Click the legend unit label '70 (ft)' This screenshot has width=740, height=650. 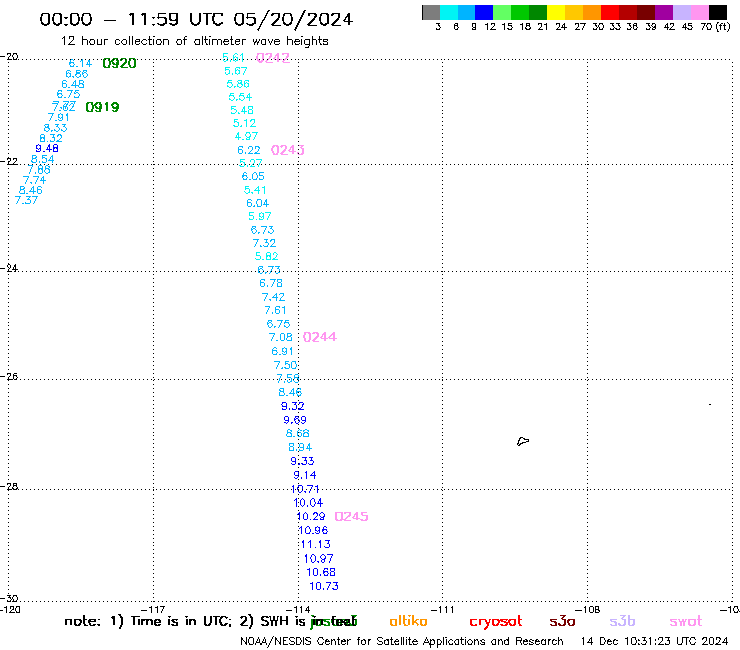(x=715, y=27)
